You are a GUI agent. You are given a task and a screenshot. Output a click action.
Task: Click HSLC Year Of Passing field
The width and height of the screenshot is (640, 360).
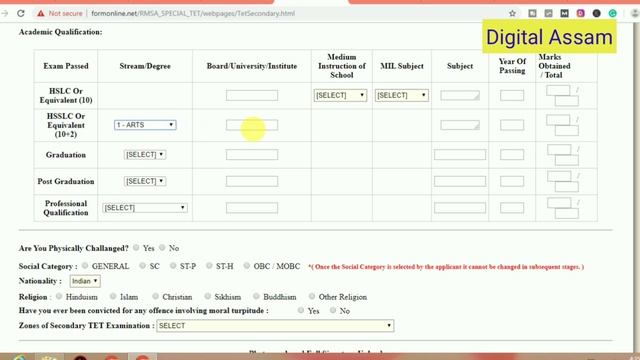(512, 96)
